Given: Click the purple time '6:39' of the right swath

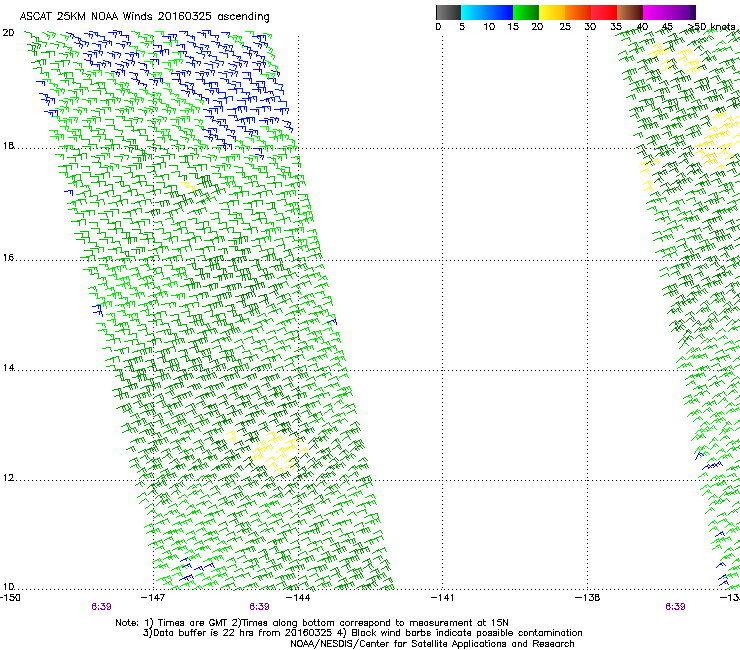Looking at the screenshot, I should pyautogui.click(x=675, y=607).
